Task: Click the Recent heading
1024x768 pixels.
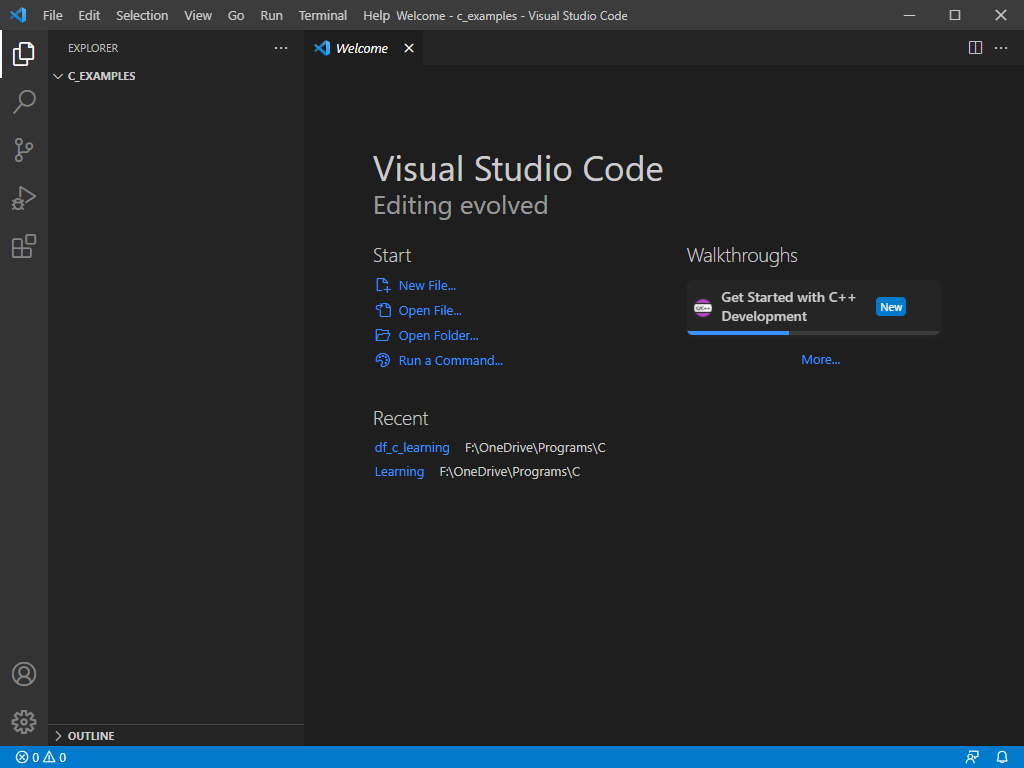Action: click(x=400, y=418)
